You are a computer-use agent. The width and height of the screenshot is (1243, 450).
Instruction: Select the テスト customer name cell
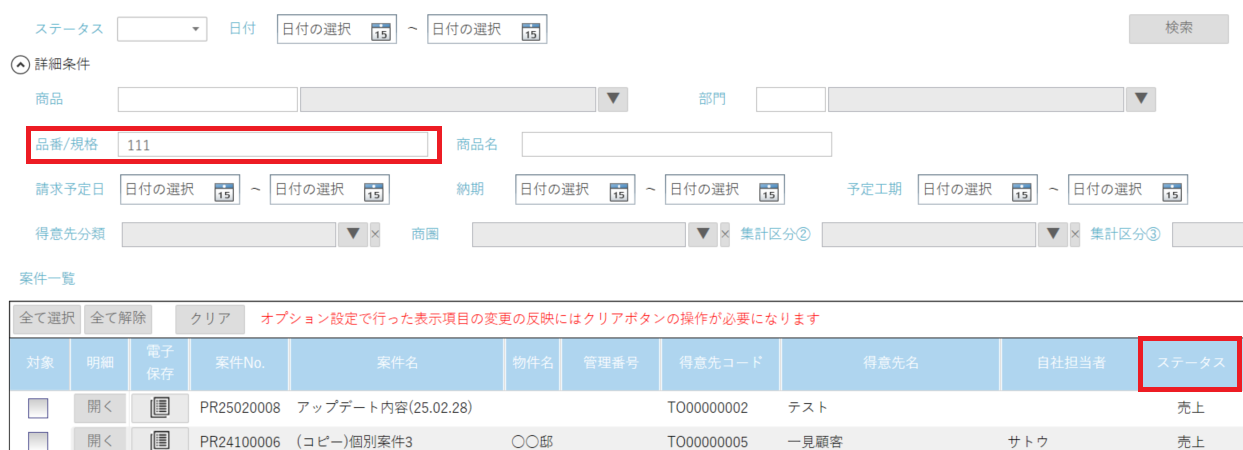(891, 408)
